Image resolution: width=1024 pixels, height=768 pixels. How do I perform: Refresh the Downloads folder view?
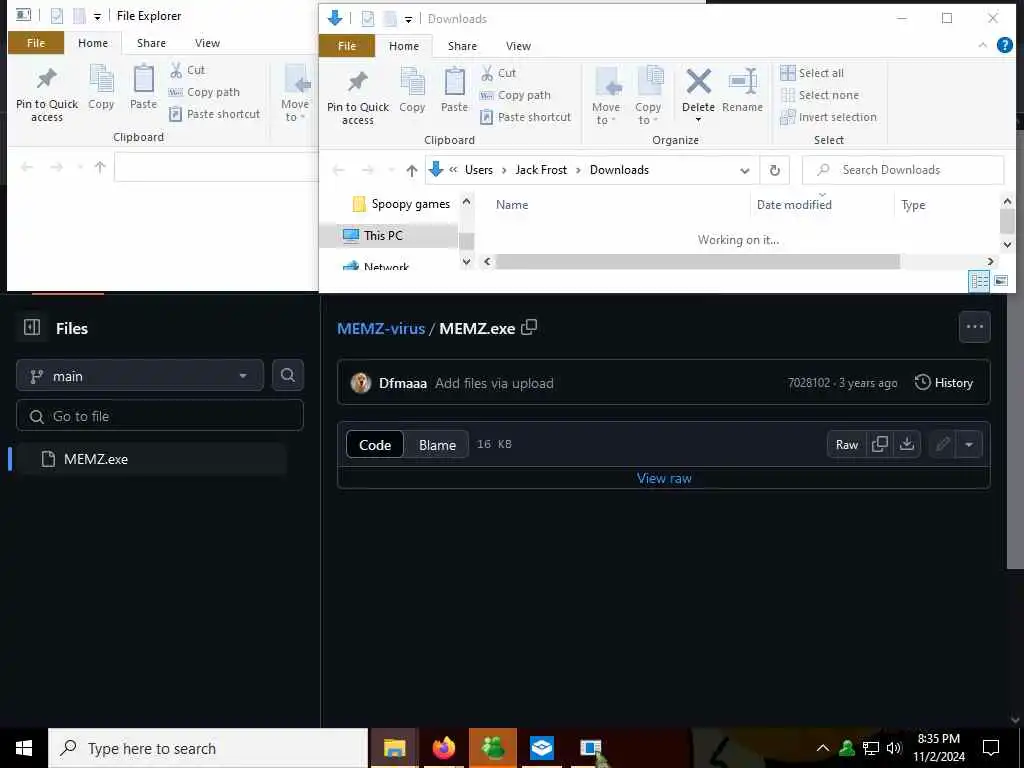[775, 170]
